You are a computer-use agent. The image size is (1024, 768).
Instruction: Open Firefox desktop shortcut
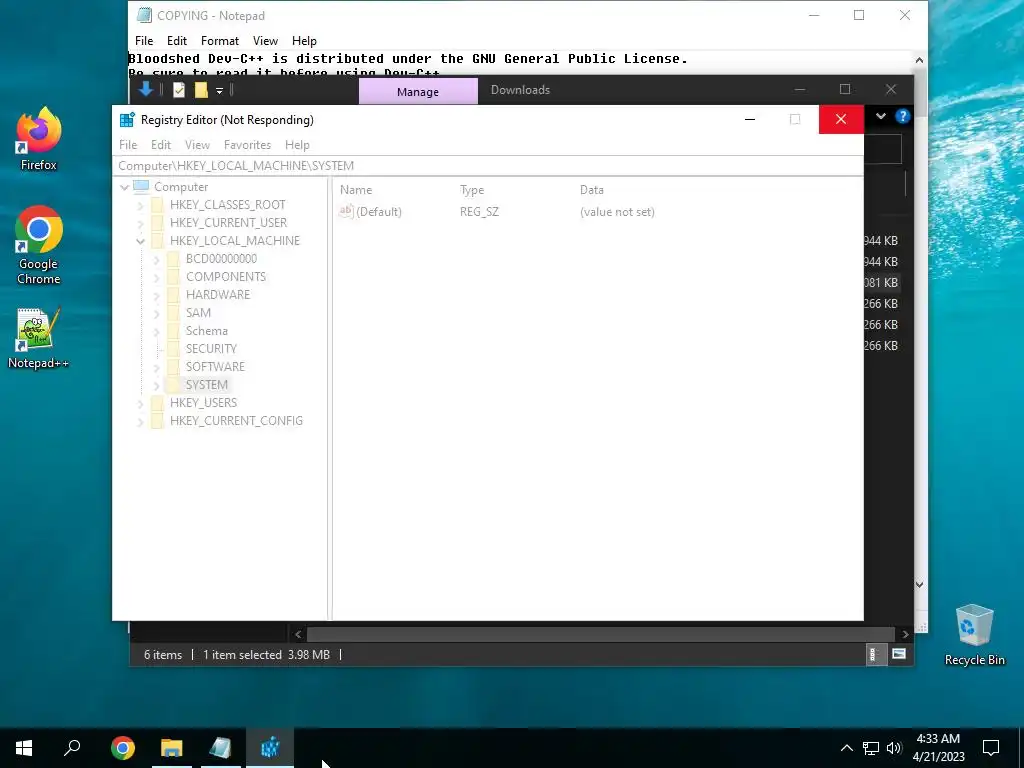coord(39,139)
